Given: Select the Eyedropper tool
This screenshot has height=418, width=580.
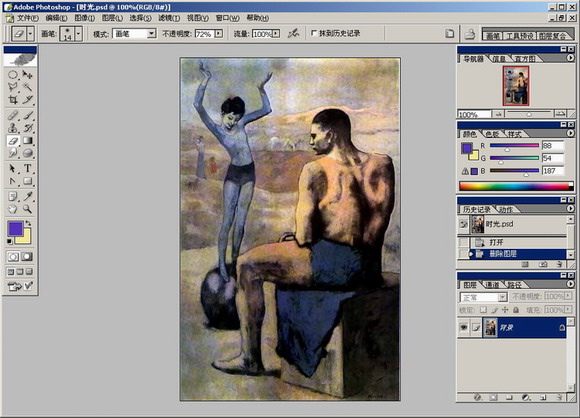Looking at the screenshot, I should tap(27, 196).
